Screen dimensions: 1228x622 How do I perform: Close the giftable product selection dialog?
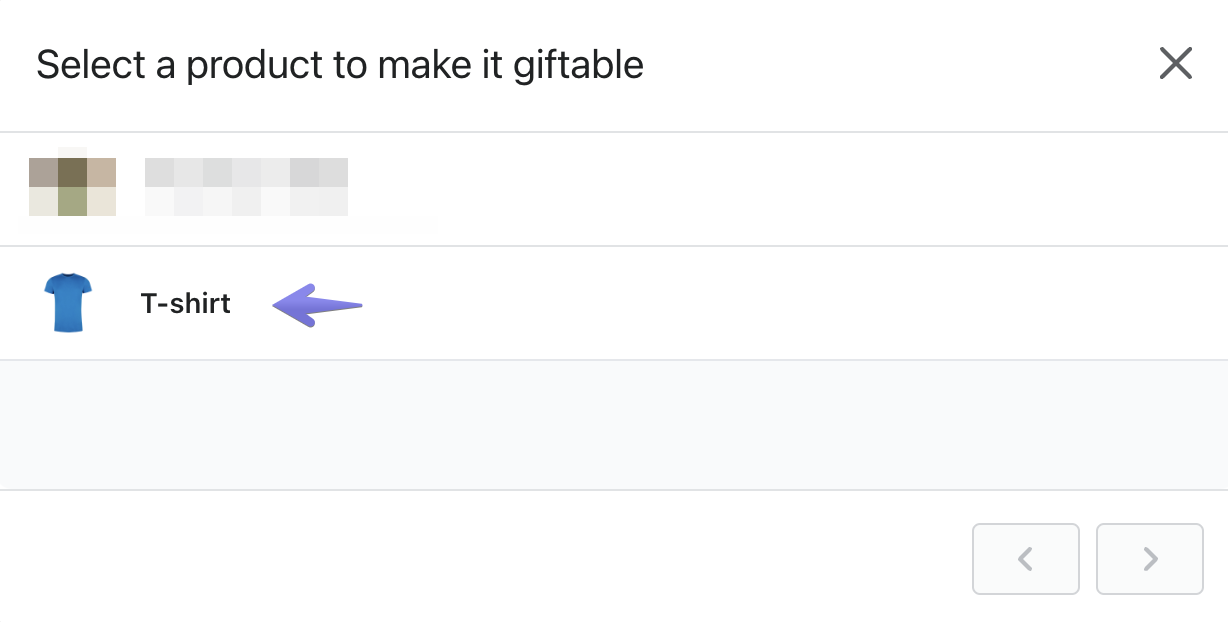pyautogui.click(x=1175, y=64)
